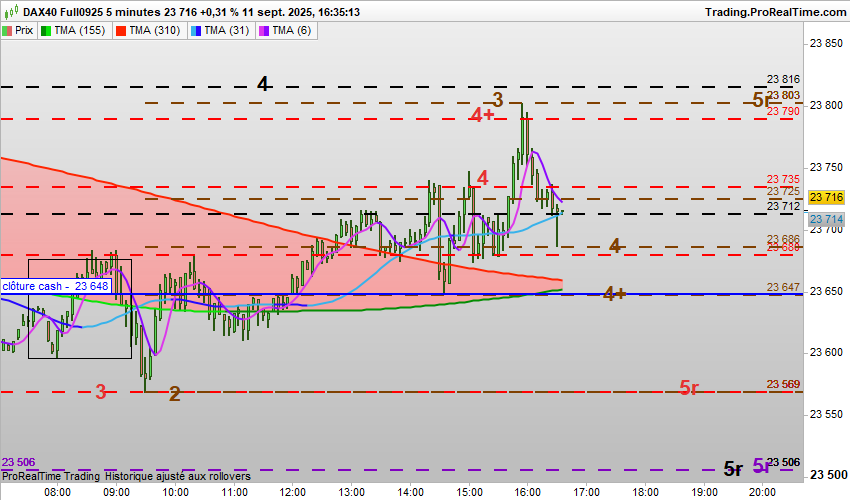Viewport: 850px width, 500px height.
Task: Click the 19:00 time axis label
Action: (704, 492)
